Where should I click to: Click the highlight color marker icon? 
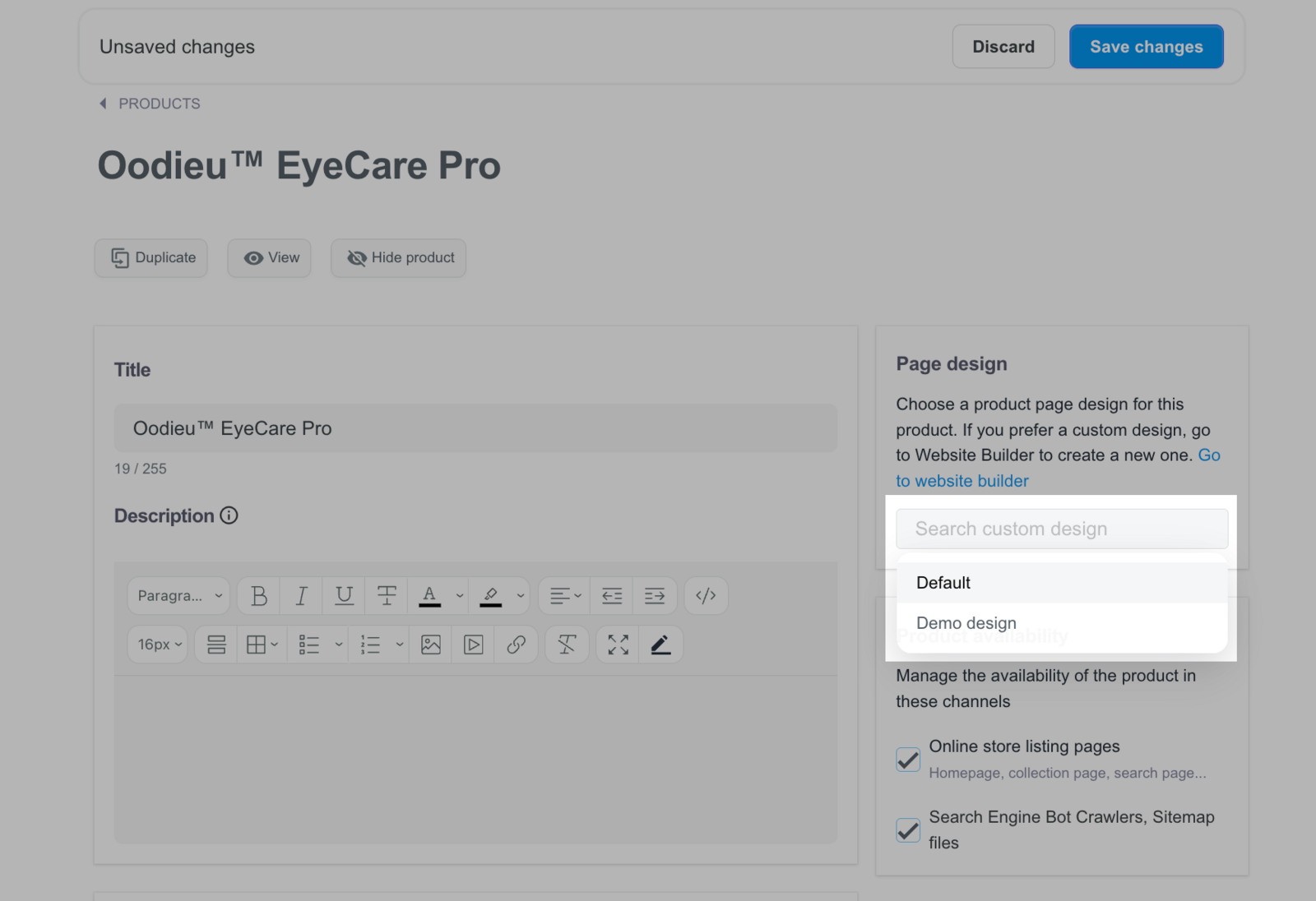click(490, 596)
